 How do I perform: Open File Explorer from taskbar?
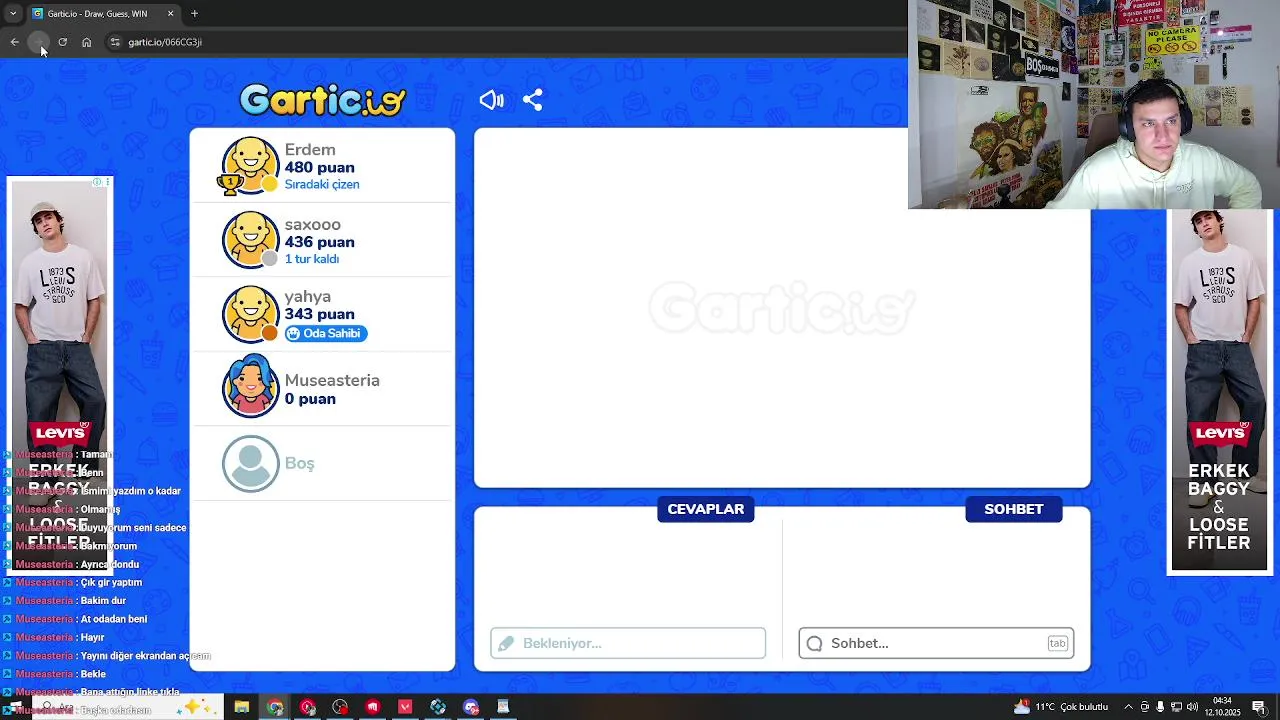(x=242, y=707)
